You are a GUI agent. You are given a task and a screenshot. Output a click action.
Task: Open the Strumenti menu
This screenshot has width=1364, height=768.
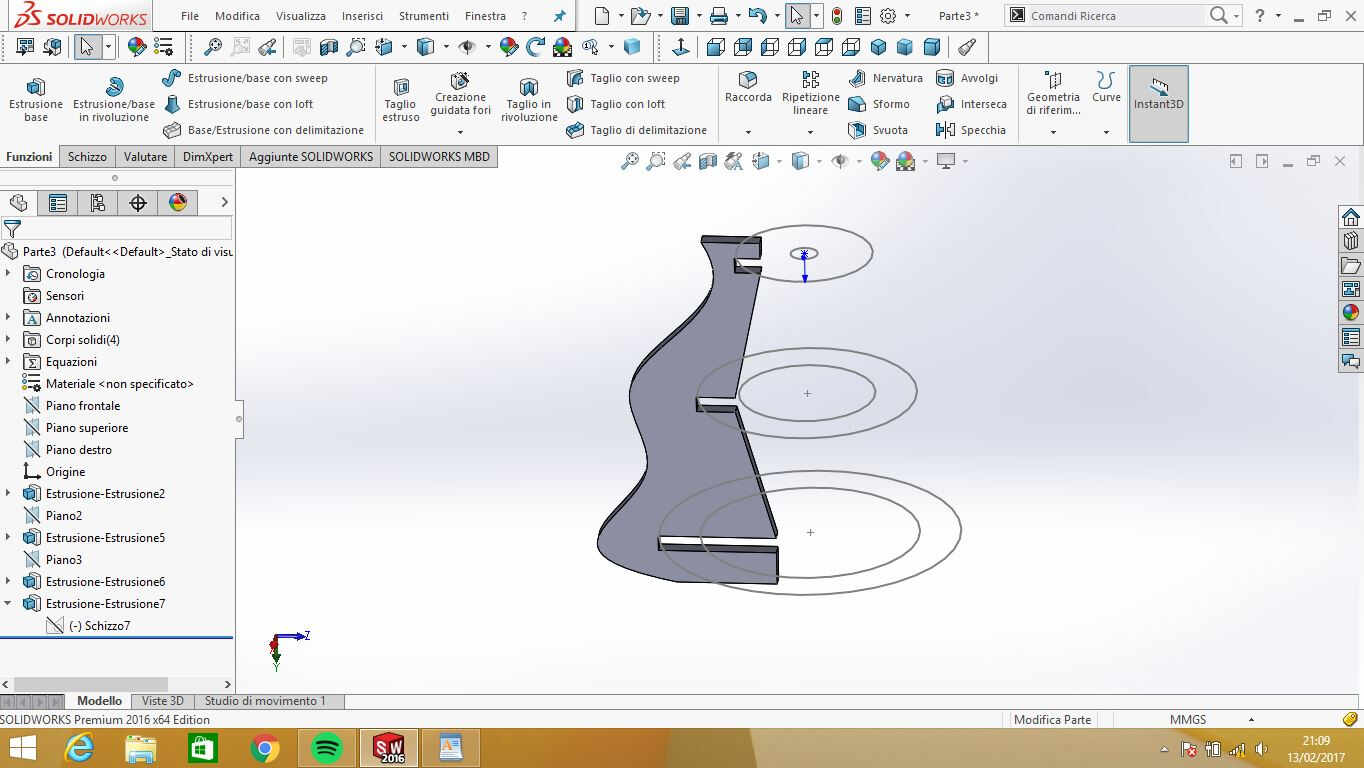tap(424, 16)
